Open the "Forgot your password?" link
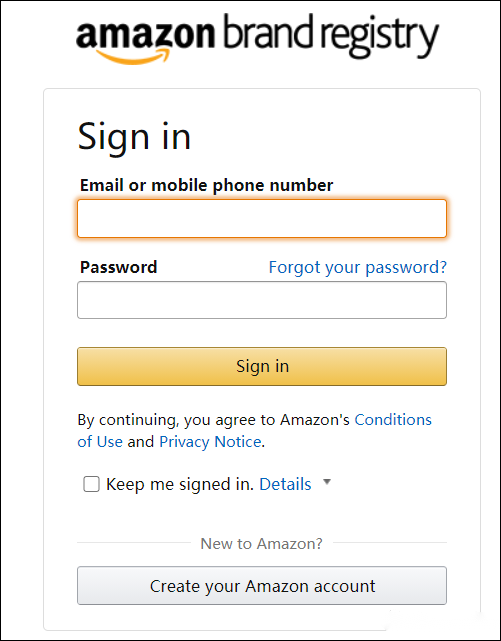Viewport: 501px width, 641px height. (358, 267)
